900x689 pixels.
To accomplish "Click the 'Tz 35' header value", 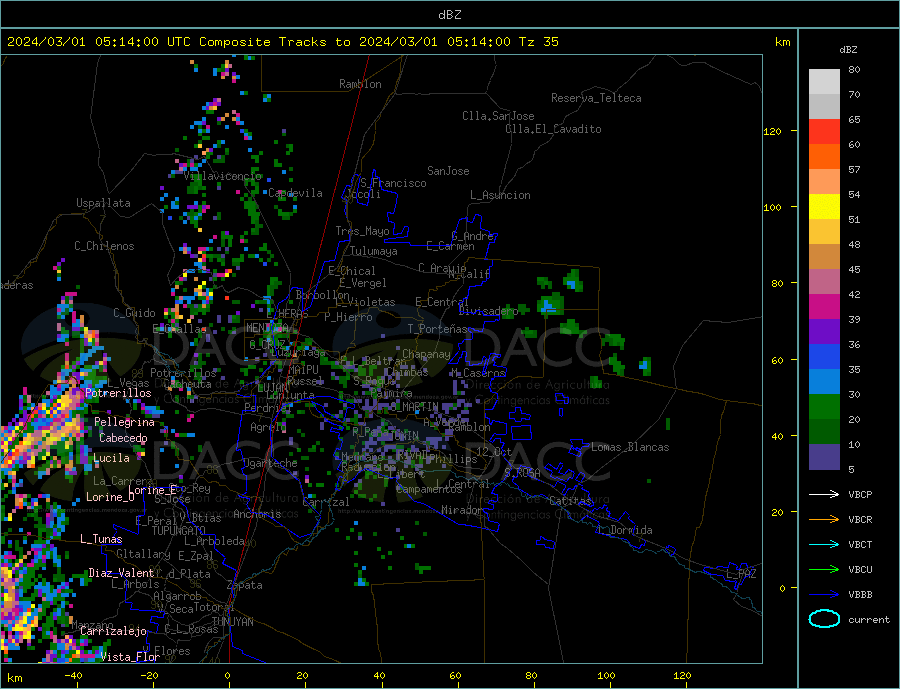I will click(538, 42).
